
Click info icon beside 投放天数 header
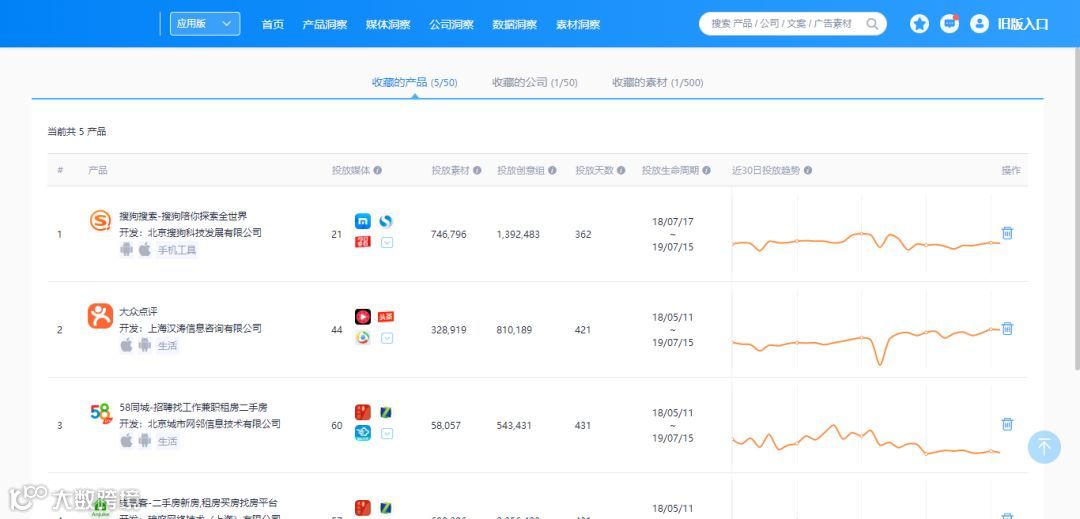(621, 170)
